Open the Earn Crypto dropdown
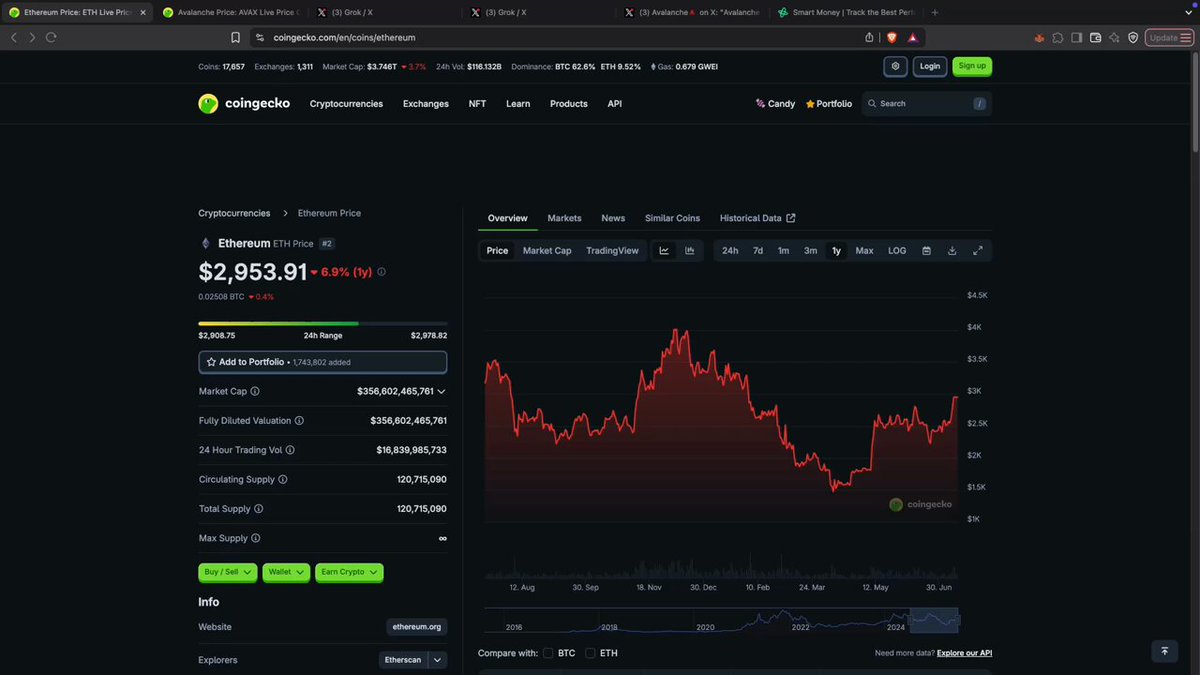1200x675 pixels. tap(349, 572)
